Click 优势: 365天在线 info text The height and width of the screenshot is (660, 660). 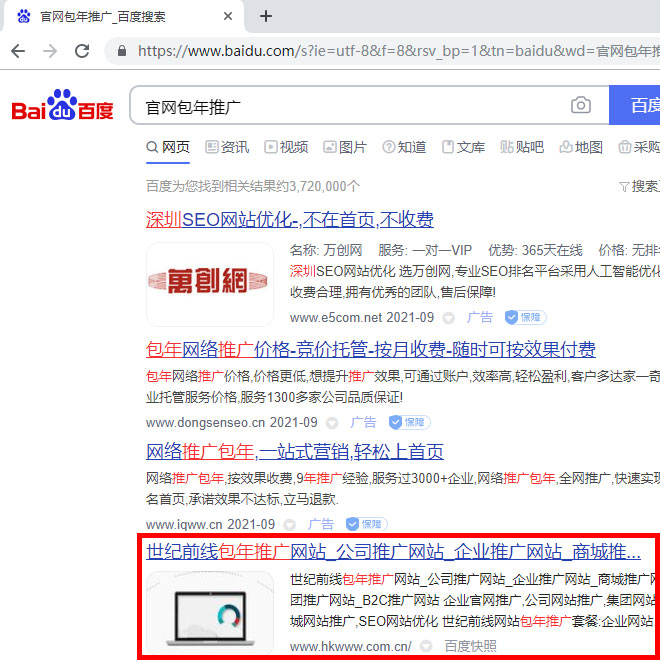pyautogui.click(x=535, y=250)
